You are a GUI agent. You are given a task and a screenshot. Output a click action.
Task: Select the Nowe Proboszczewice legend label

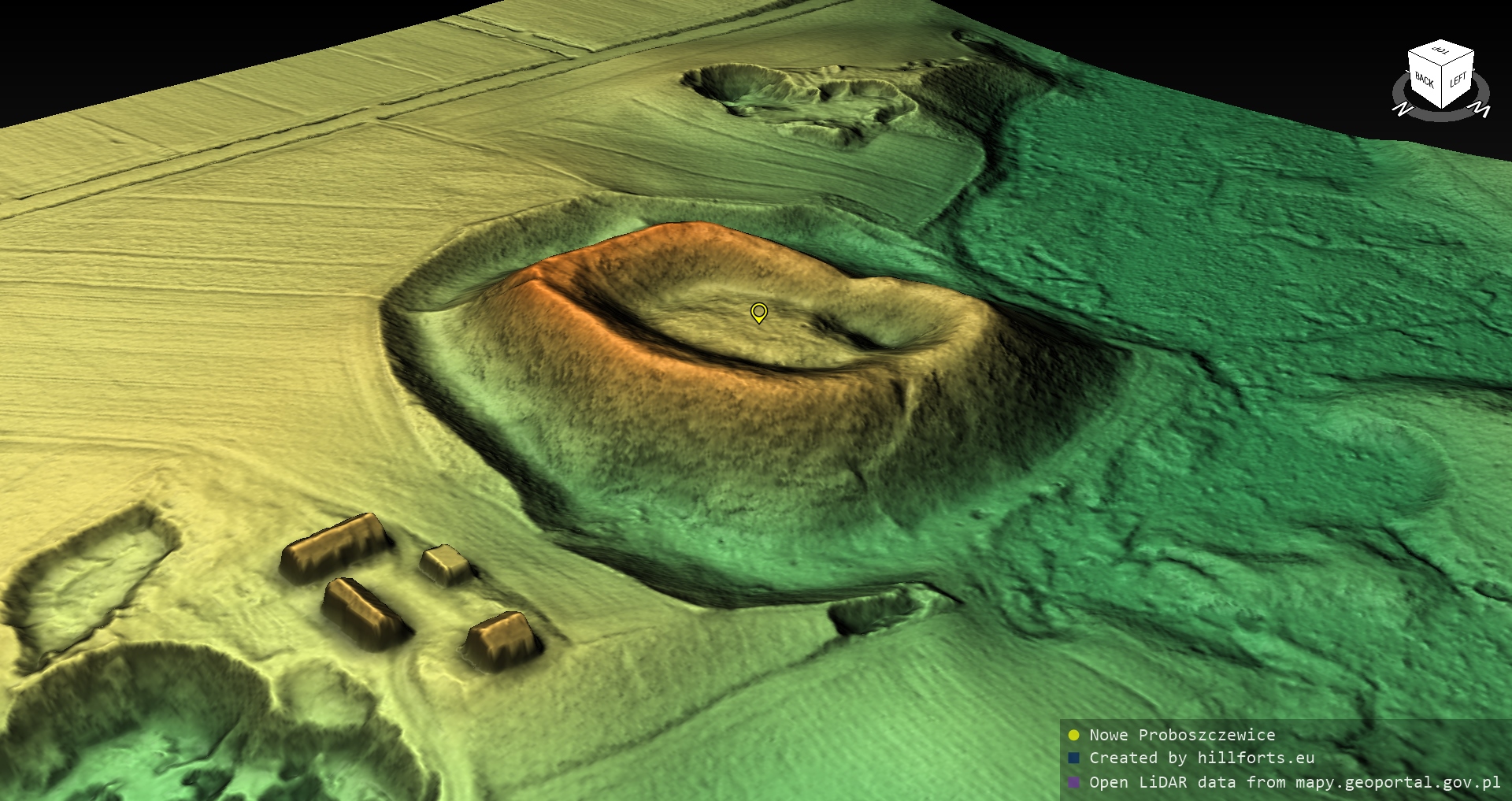click(1181, 736)
